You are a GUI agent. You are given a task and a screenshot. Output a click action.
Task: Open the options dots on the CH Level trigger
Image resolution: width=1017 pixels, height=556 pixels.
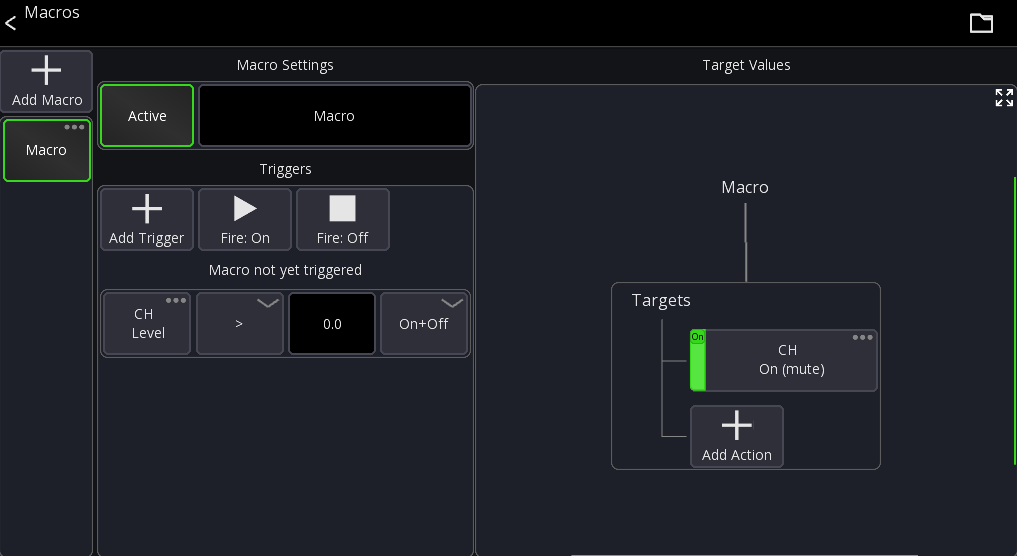(176, 301)
